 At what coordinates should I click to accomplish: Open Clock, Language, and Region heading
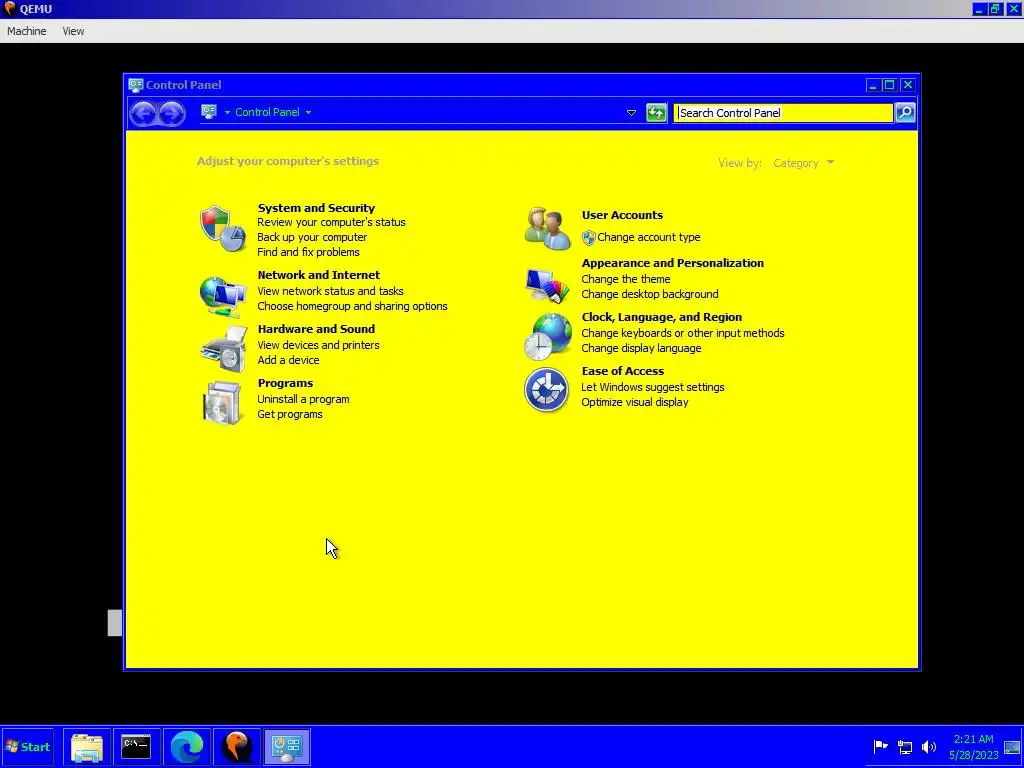click(x=662, y=317)
